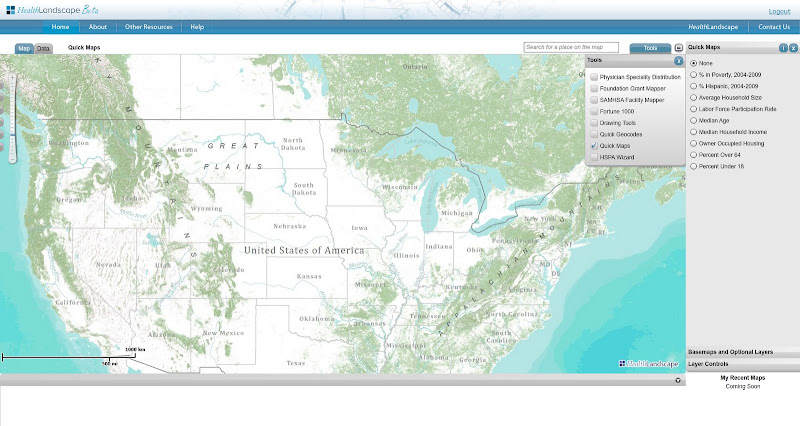800x426 pixels.
Task: Choose Average Household Size map
Action: click(693, 97)
